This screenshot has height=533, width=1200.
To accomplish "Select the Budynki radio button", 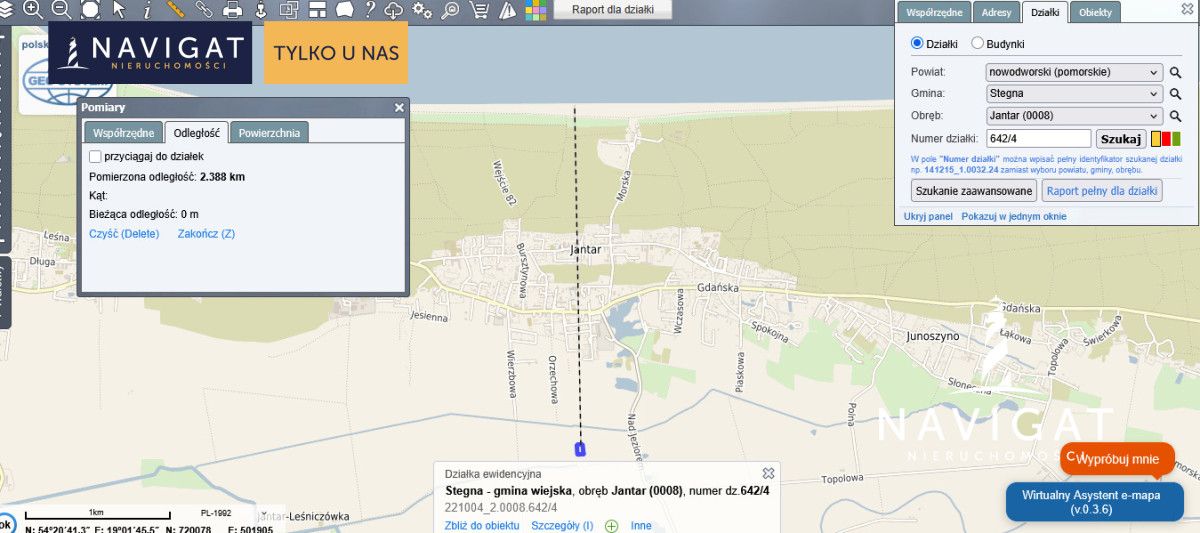I will (x=978, y=44).
